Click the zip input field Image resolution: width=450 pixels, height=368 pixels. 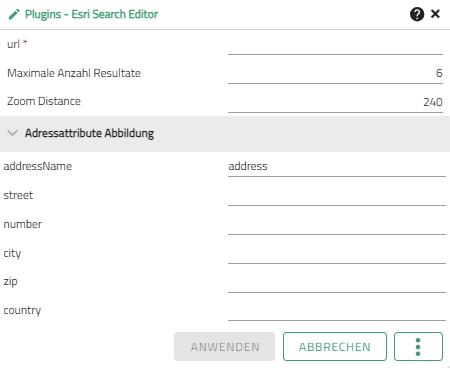coord(337,283)
